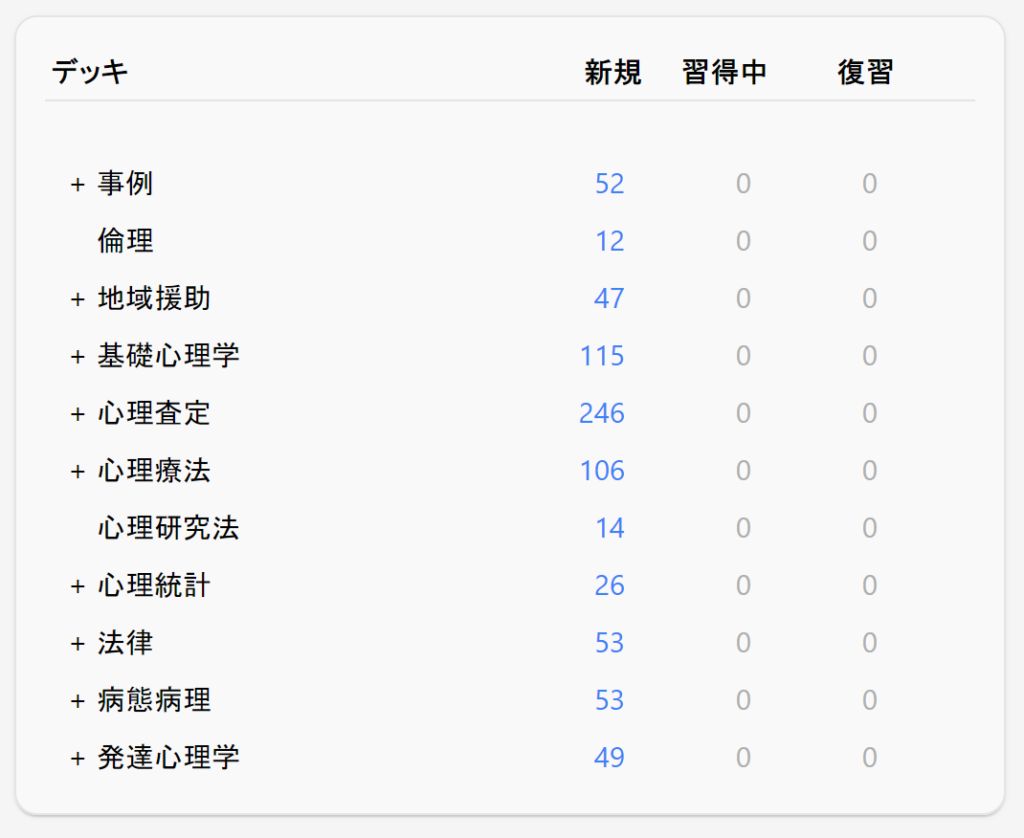
Task: Open the 事例 deck name
Action: click(x=125, y=184)
